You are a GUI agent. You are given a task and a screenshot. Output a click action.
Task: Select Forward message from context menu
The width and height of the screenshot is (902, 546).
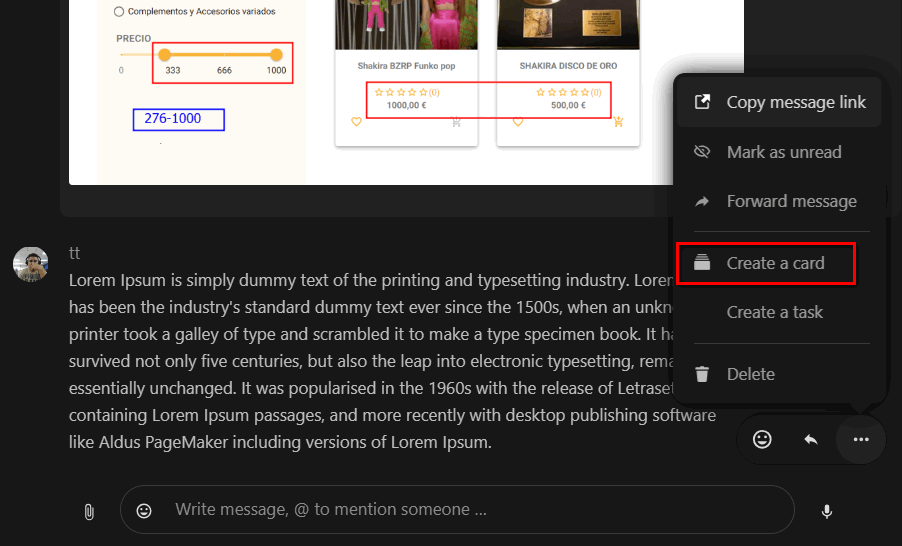coord(779,201)
